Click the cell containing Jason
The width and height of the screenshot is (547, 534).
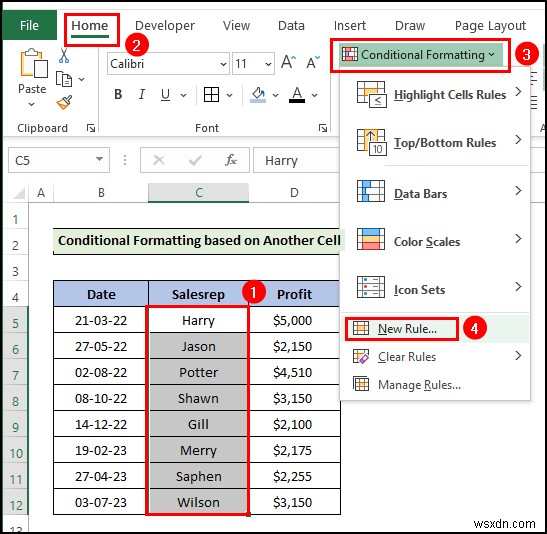(198, 346)
